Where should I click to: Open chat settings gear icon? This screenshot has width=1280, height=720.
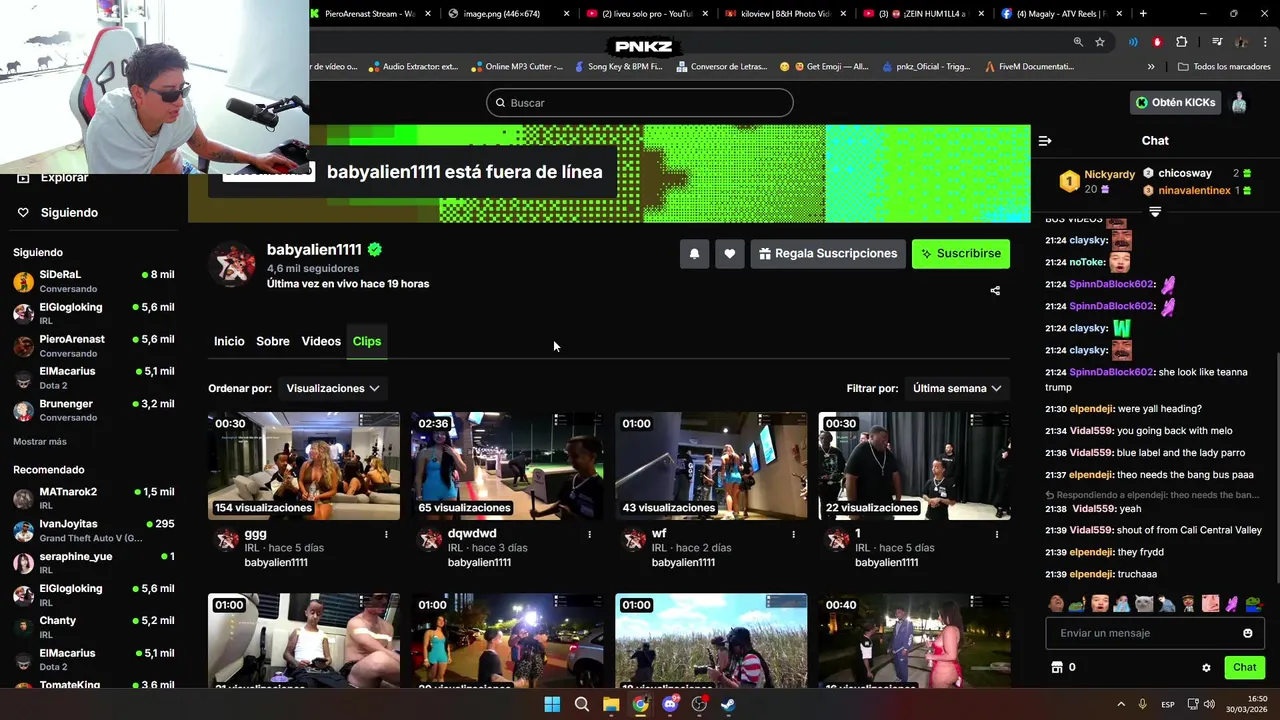1206,668
